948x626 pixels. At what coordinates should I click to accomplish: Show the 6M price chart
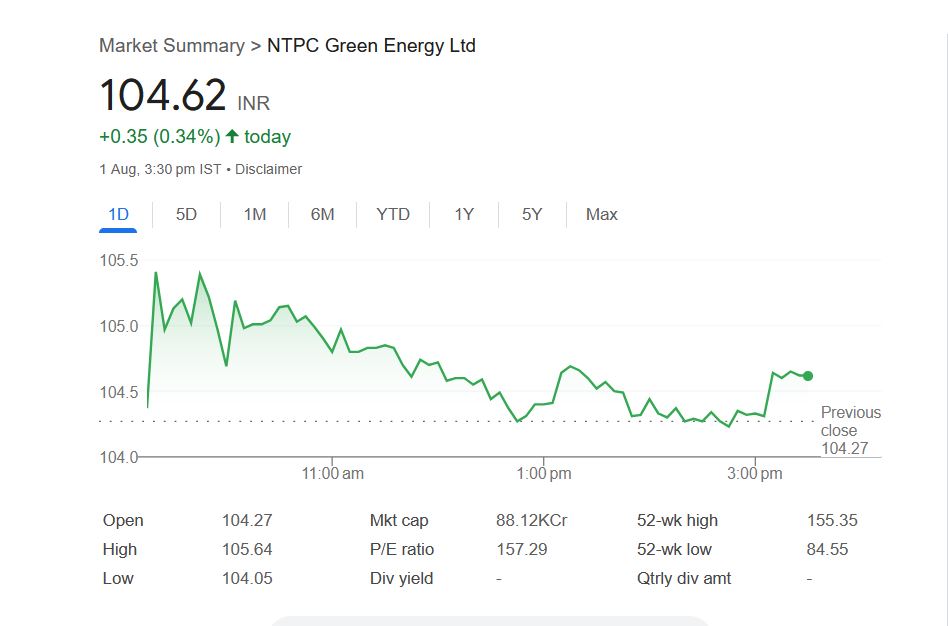322,214
